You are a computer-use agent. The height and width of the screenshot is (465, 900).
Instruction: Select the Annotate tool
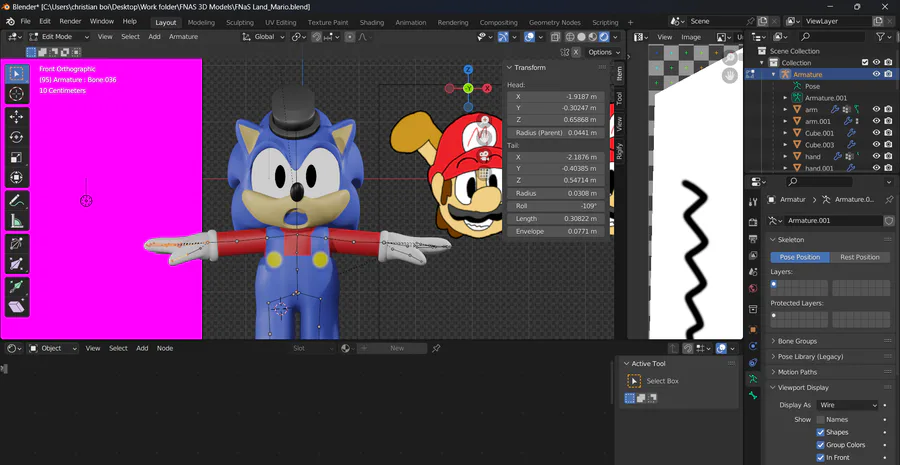pyautogui.click(x=17, y=201)
